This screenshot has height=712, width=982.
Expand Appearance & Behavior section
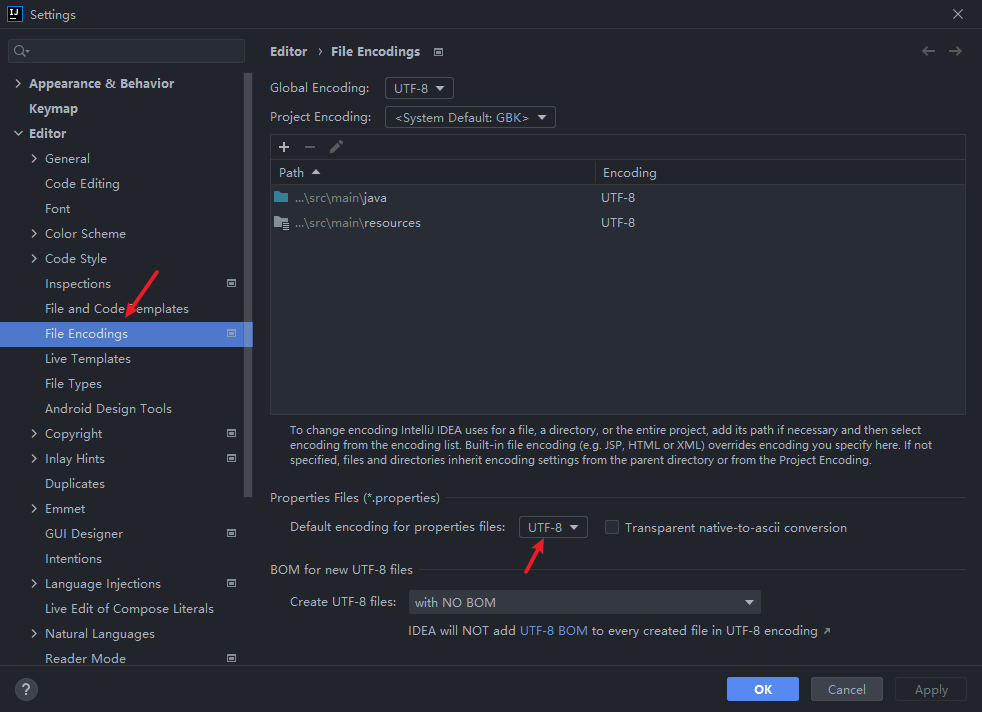tap(18, 83)
